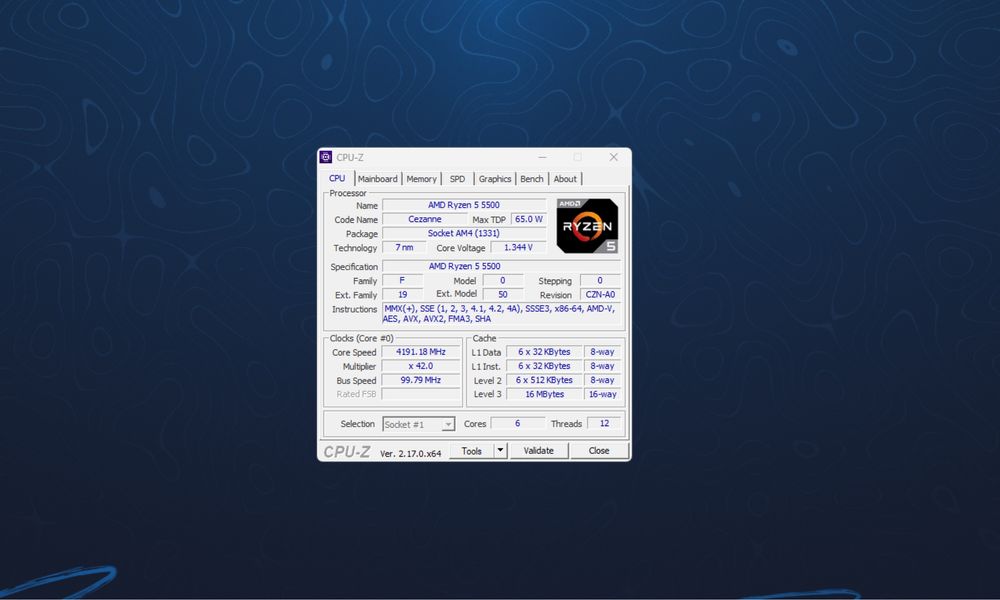Click the Technology value 7 nm
The height and width of the screenshot is (600, 1000).
(404, 247)
